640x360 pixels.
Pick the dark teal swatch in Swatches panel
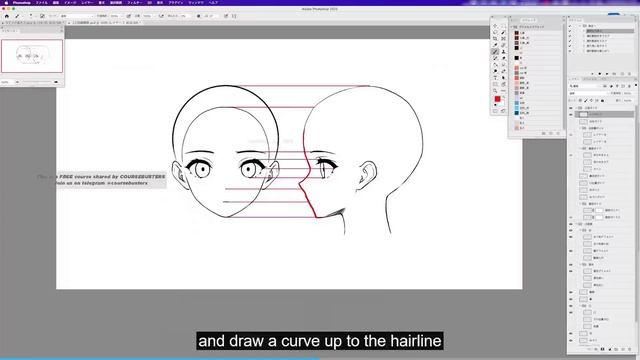[516, 113]
